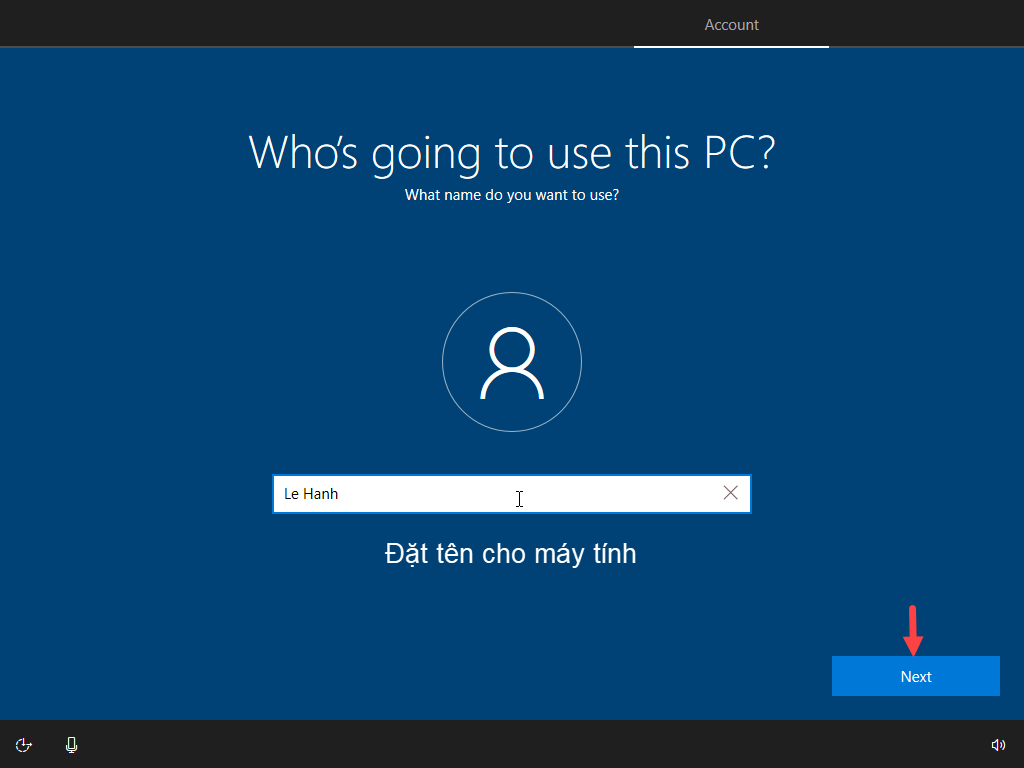Open the Ease of Access icon

(24, 745)
